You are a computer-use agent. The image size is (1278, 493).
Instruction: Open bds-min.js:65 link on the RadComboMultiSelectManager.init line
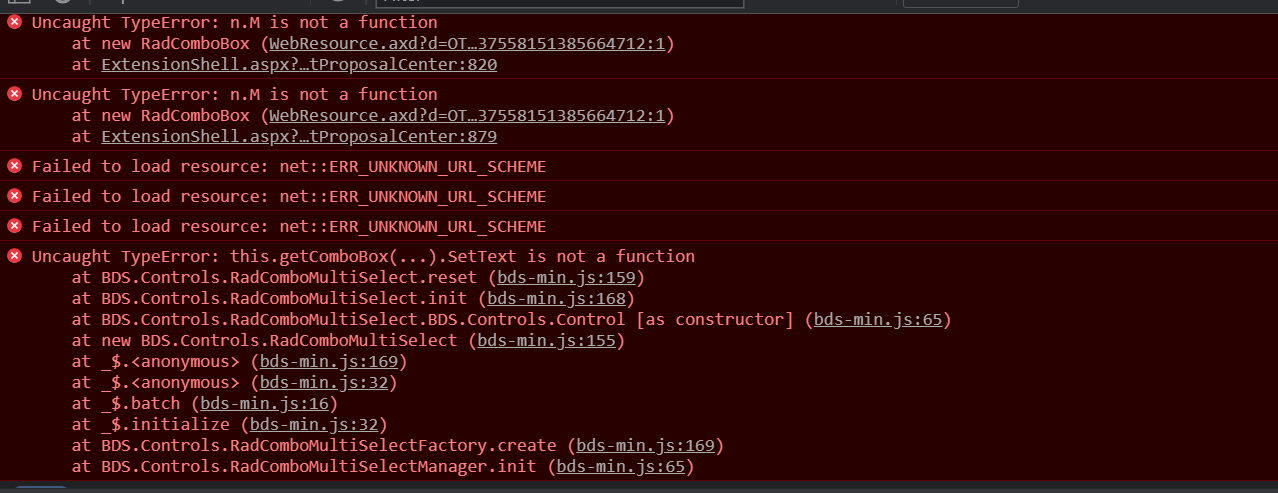coord(620,466)
